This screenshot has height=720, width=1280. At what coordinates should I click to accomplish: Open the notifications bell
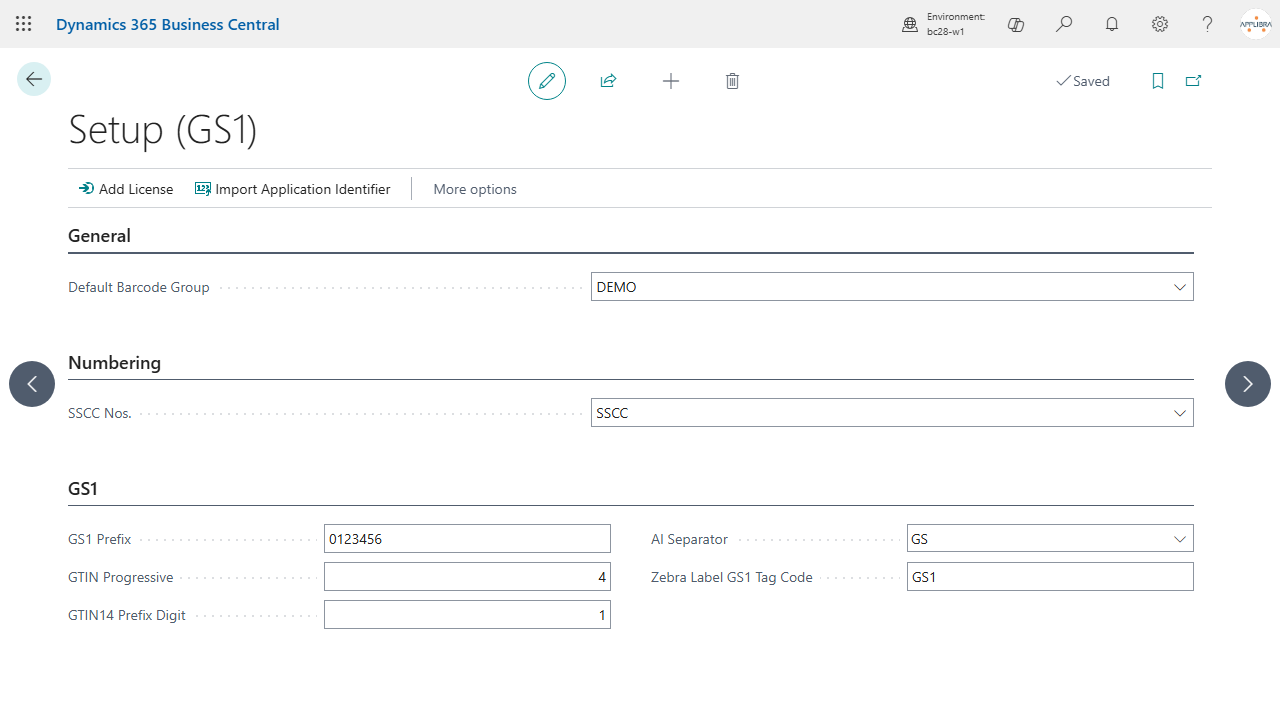point(1112,24)
